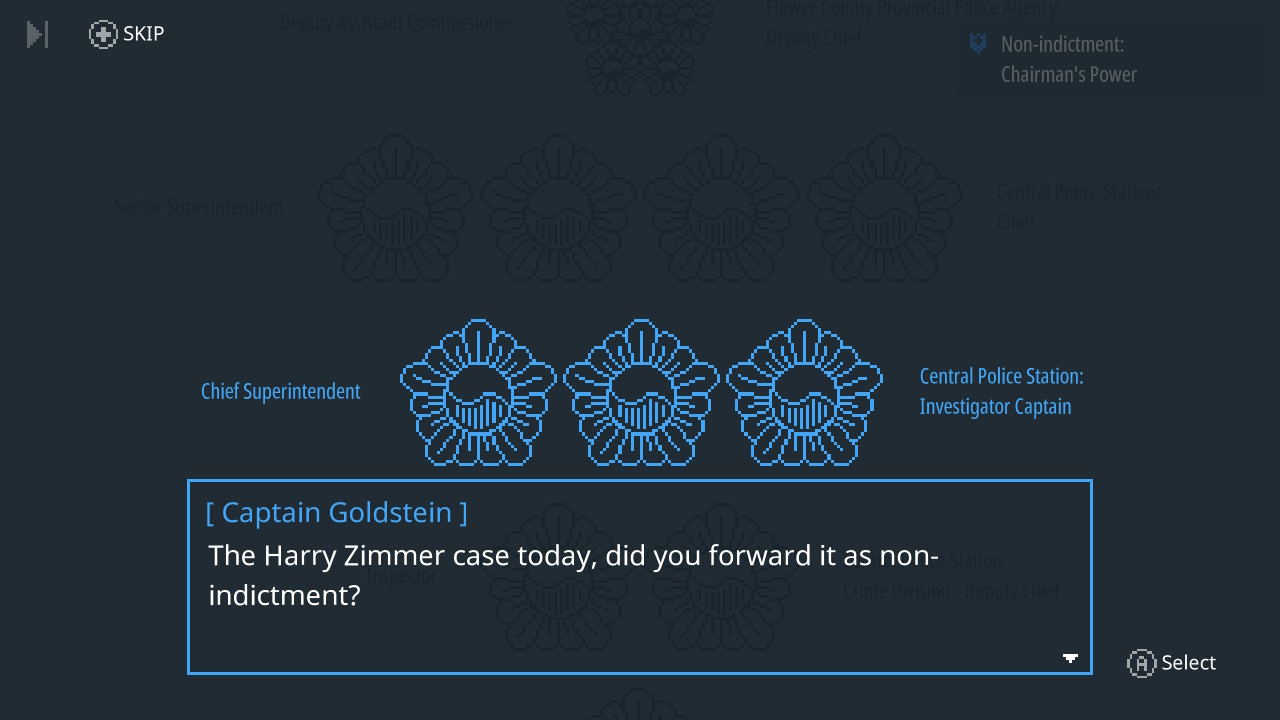Click the A button icon near Select
The width and height of the screenshot is (1280, 720).
tap(1141, 663)
